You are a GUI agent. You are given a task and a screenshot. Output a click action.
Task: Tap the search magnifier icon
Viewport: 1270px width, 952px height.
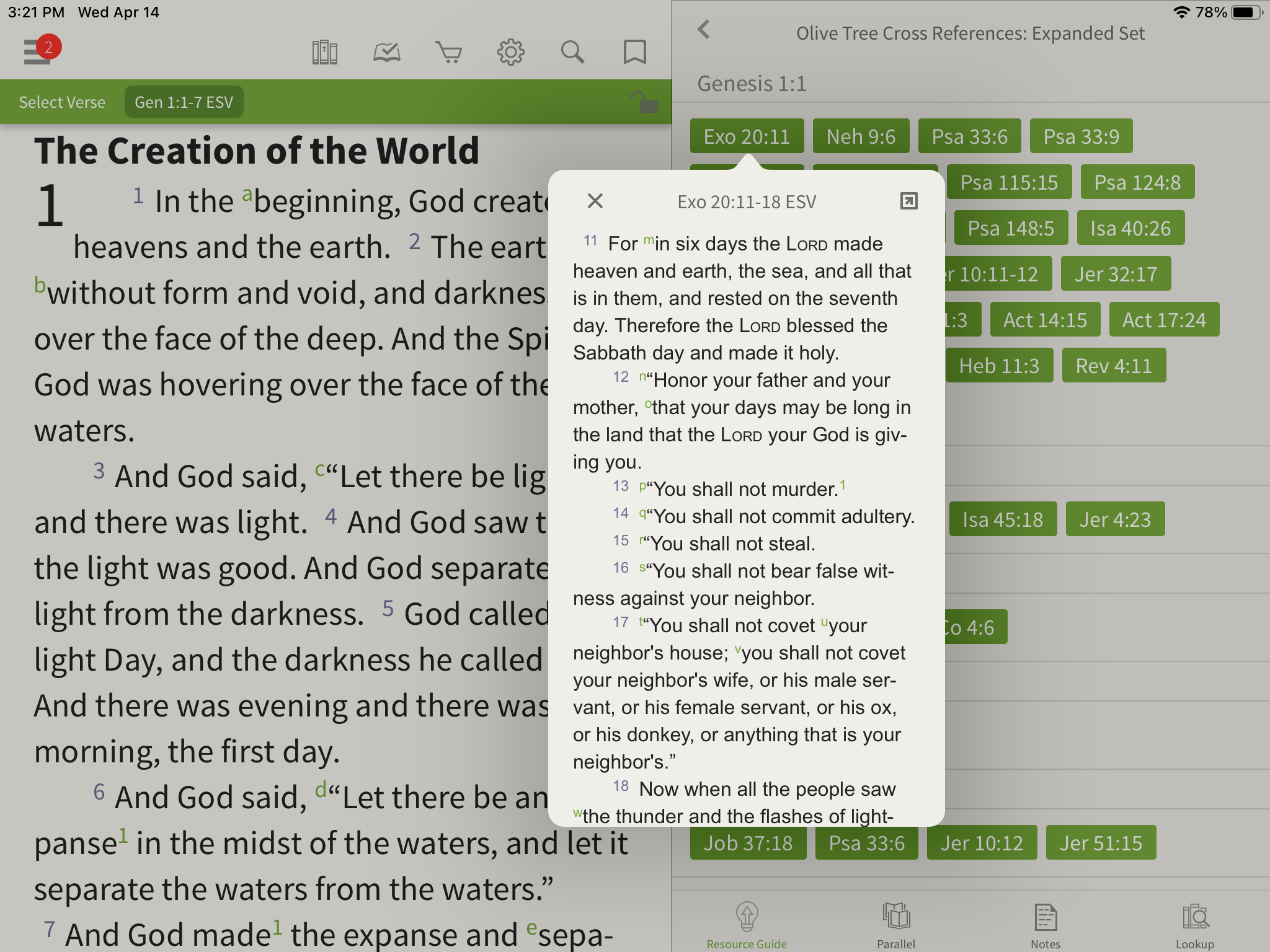click(572, 53)
